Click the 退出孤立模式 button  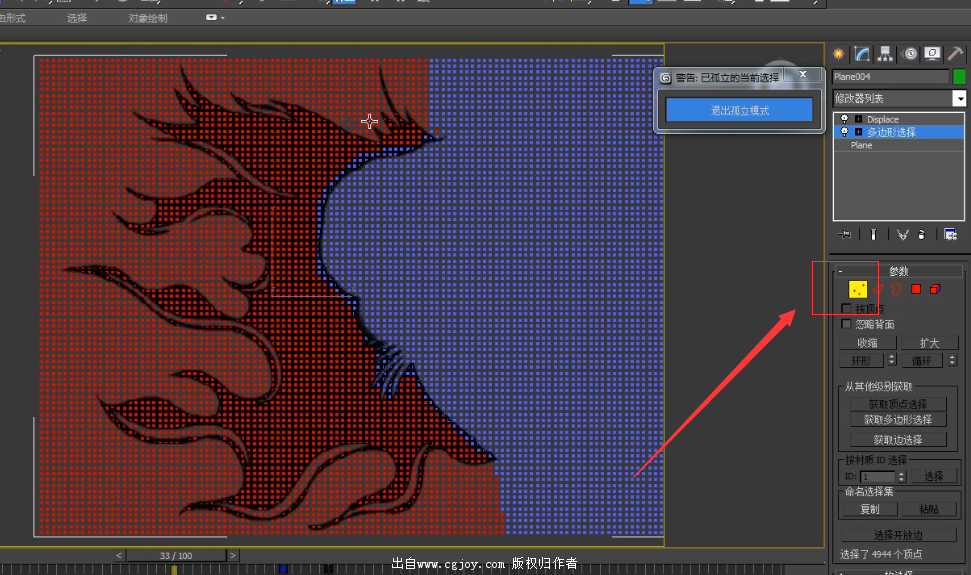pyautogui.click(x=739, y=110)
